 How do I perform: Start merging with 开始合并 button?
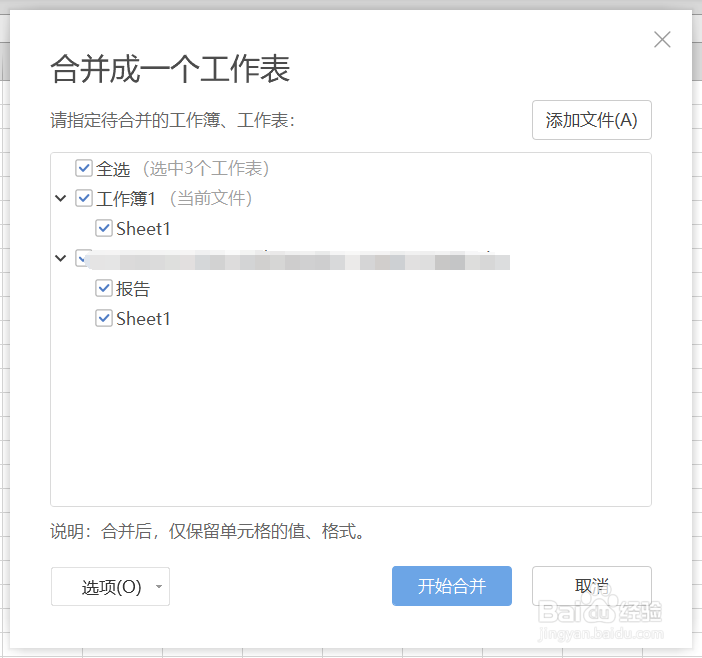click(x=451, y=586)
